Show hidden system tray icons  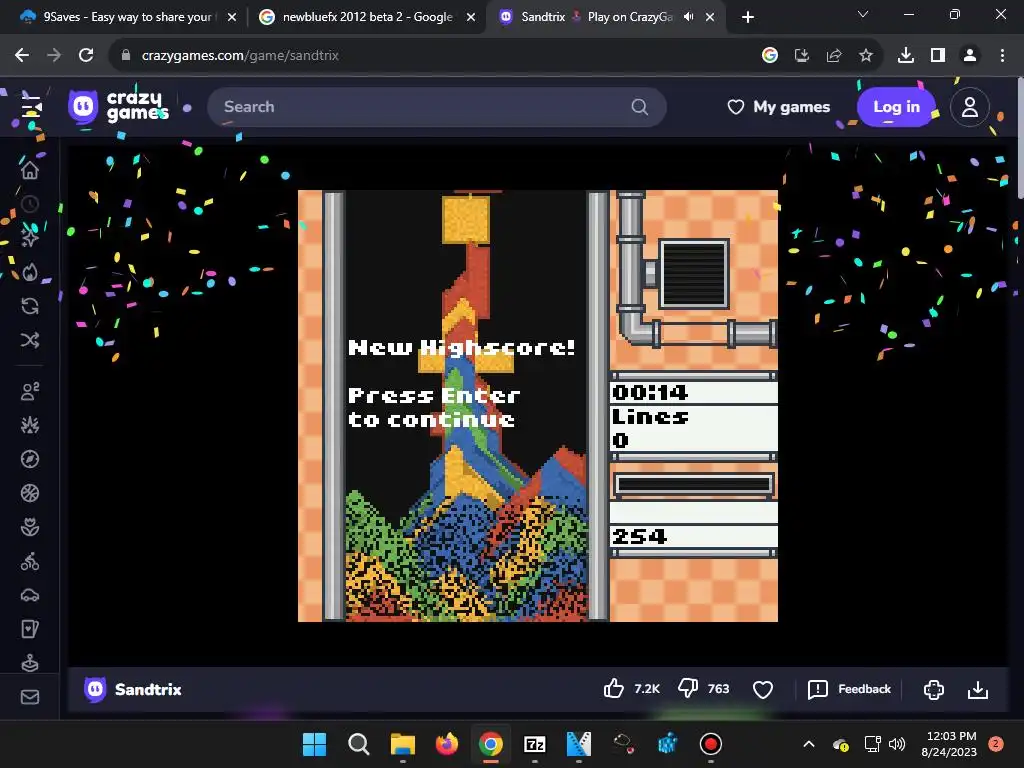coord(808,744)
